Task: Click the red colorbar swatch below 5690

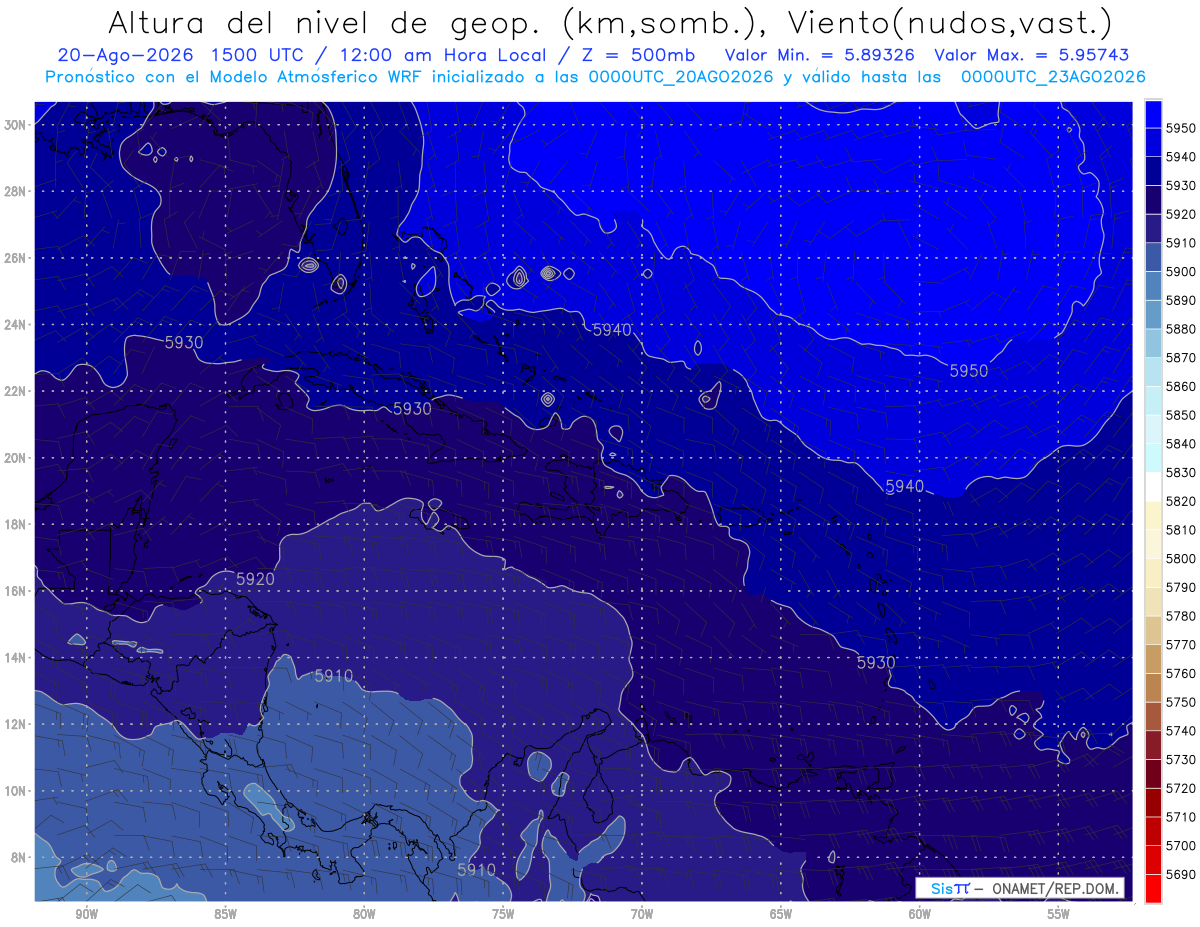Action: 1153,888
